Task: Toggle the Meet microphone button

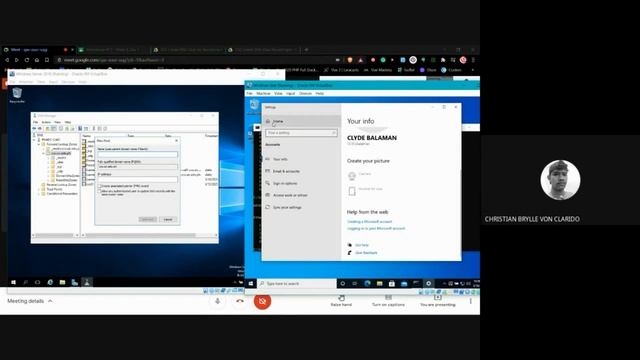Action: [218, 301]
